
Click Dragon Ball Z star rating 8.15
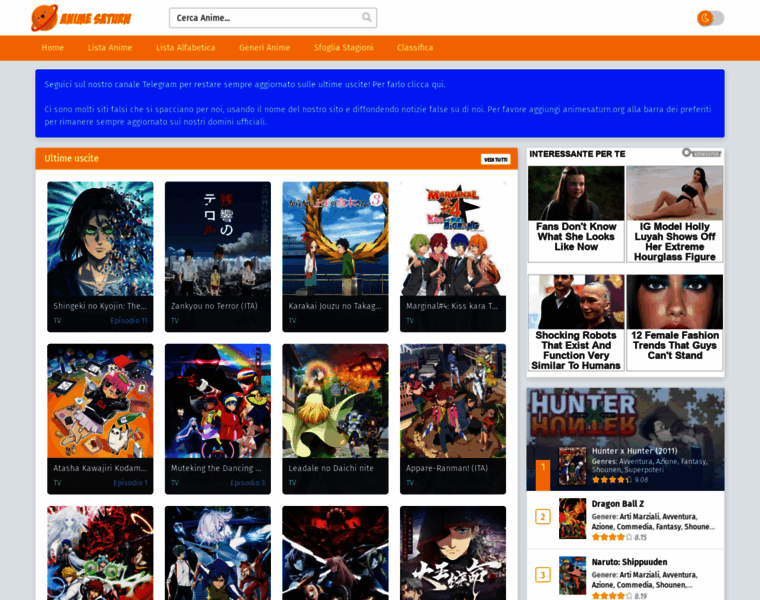(x=619, y=537)
